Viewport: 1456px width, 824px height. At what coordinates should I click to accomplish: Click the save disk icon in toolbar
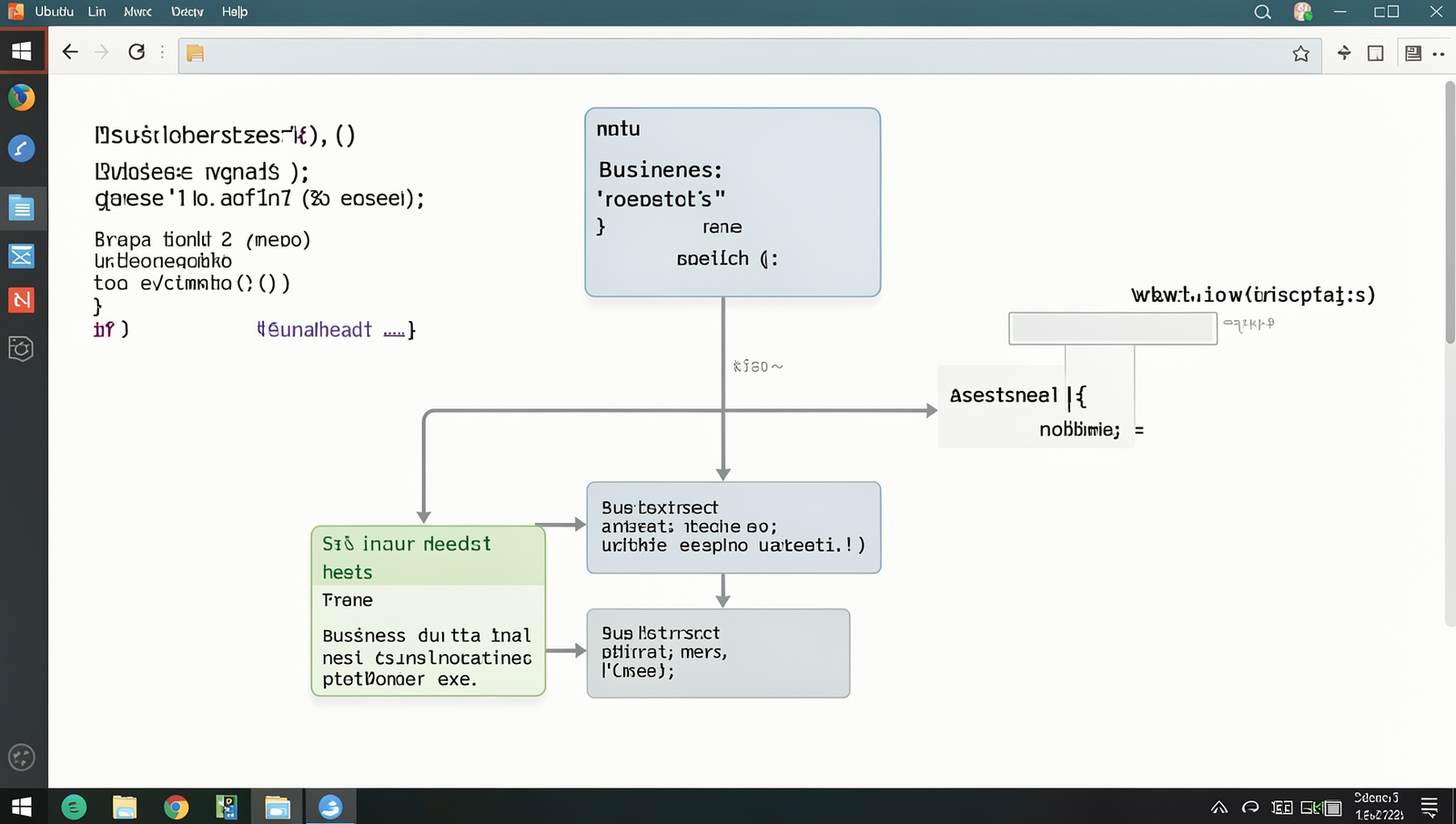click(1413, 54)
